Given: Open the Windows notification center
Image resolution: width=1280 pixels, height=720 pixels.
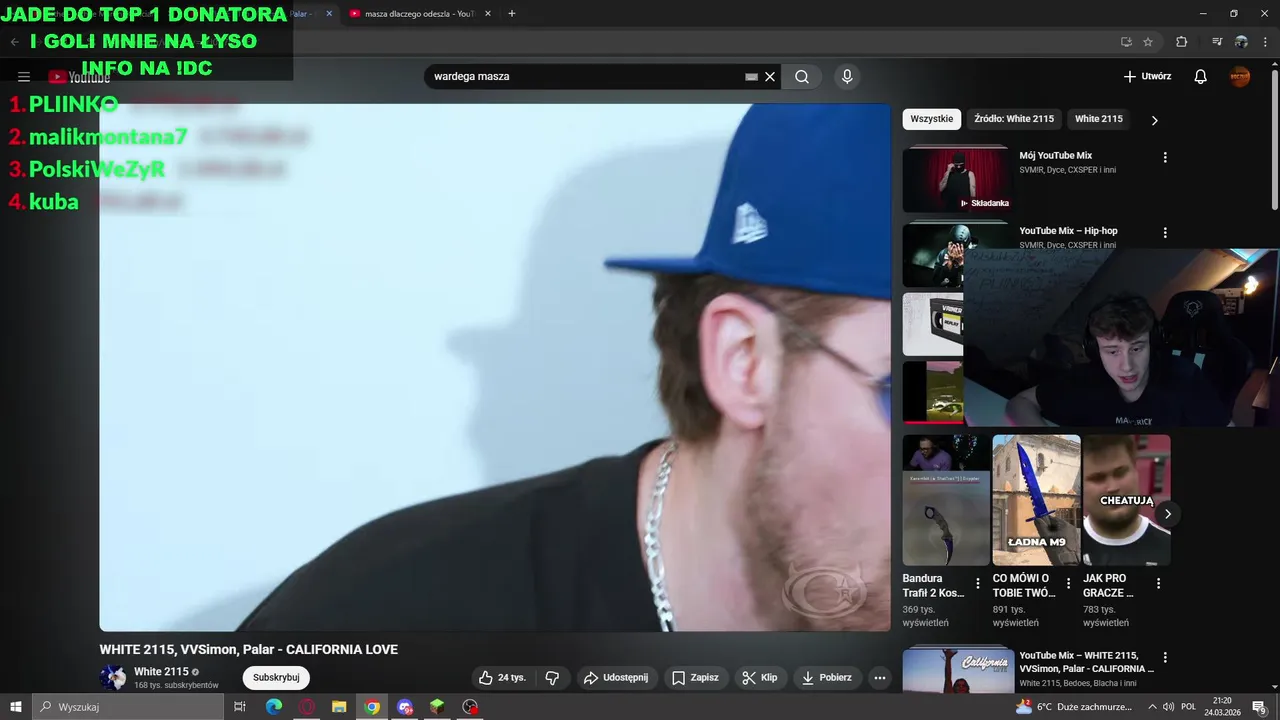Looking at the screenshot, I should tap(1260, 707).
